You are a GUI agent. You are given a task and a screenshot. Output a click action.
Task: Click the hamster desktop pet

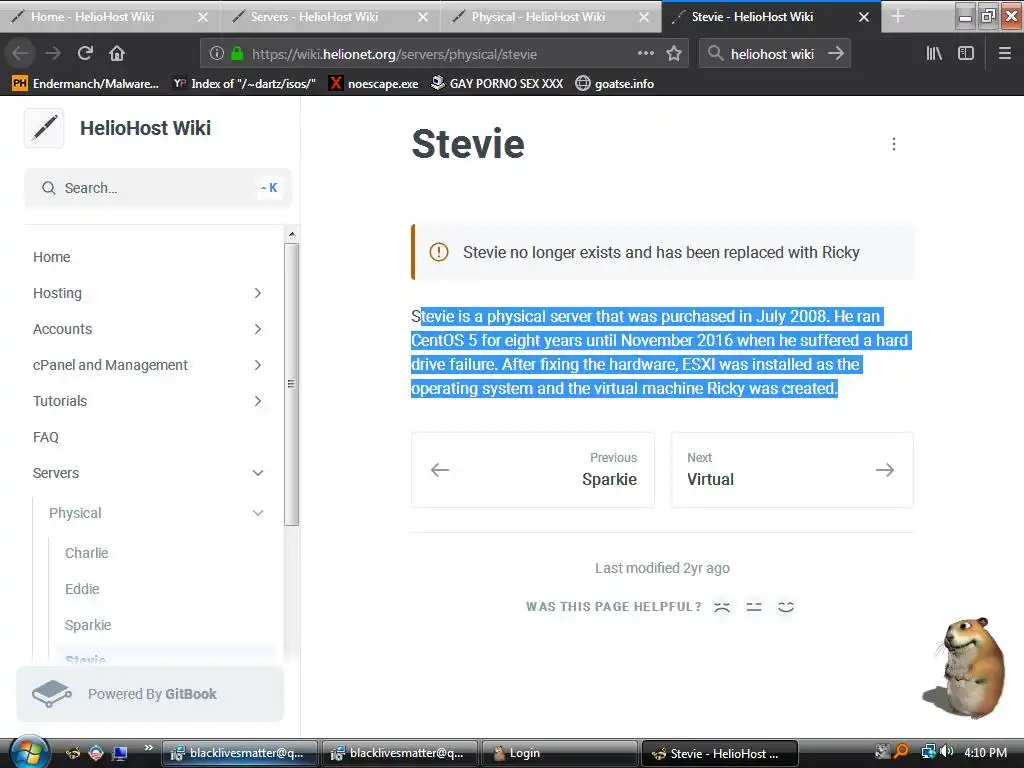[x=967, y=667]
